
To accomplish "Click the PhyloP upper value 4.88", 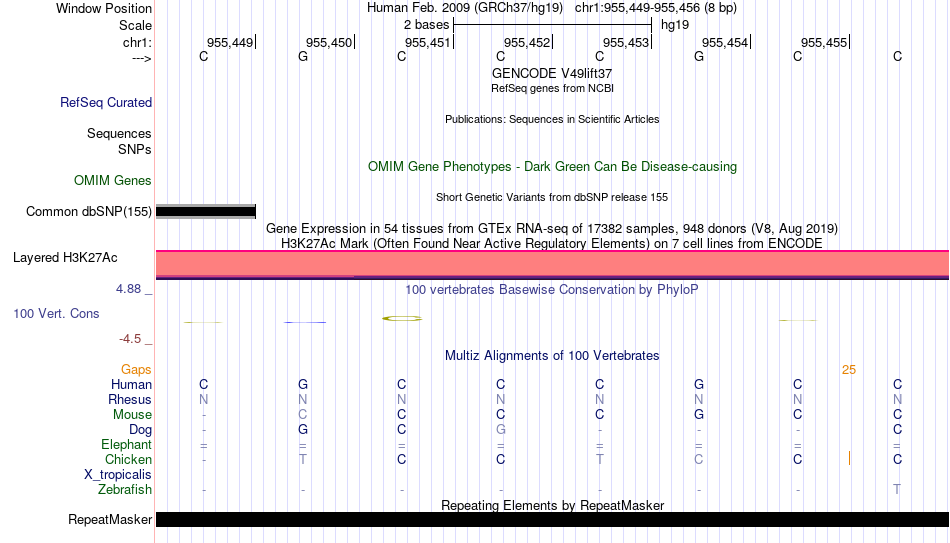I will point(128,289).
